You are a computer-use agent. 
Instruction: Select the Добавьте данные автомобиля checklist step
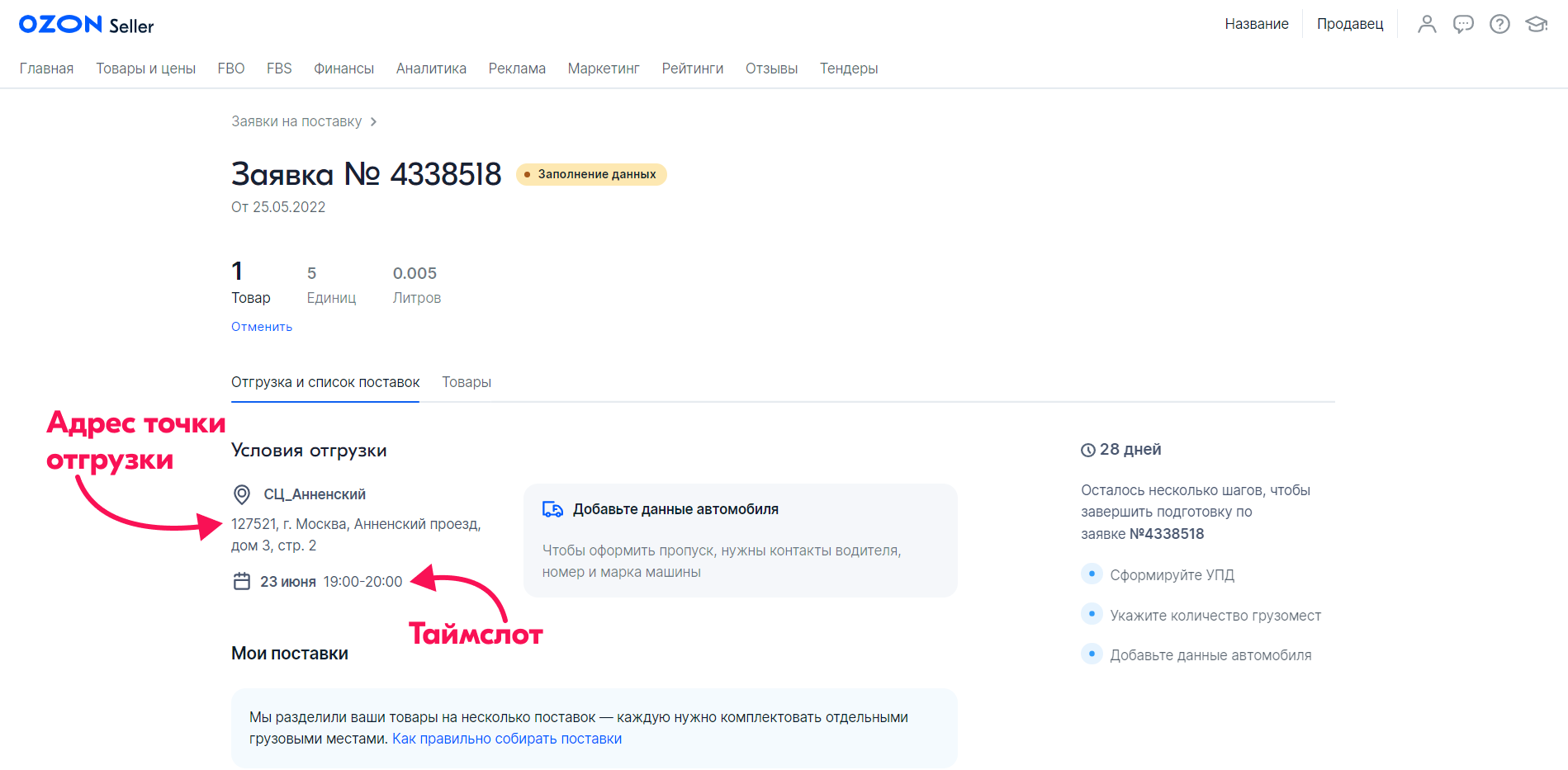pos(1210,655)
